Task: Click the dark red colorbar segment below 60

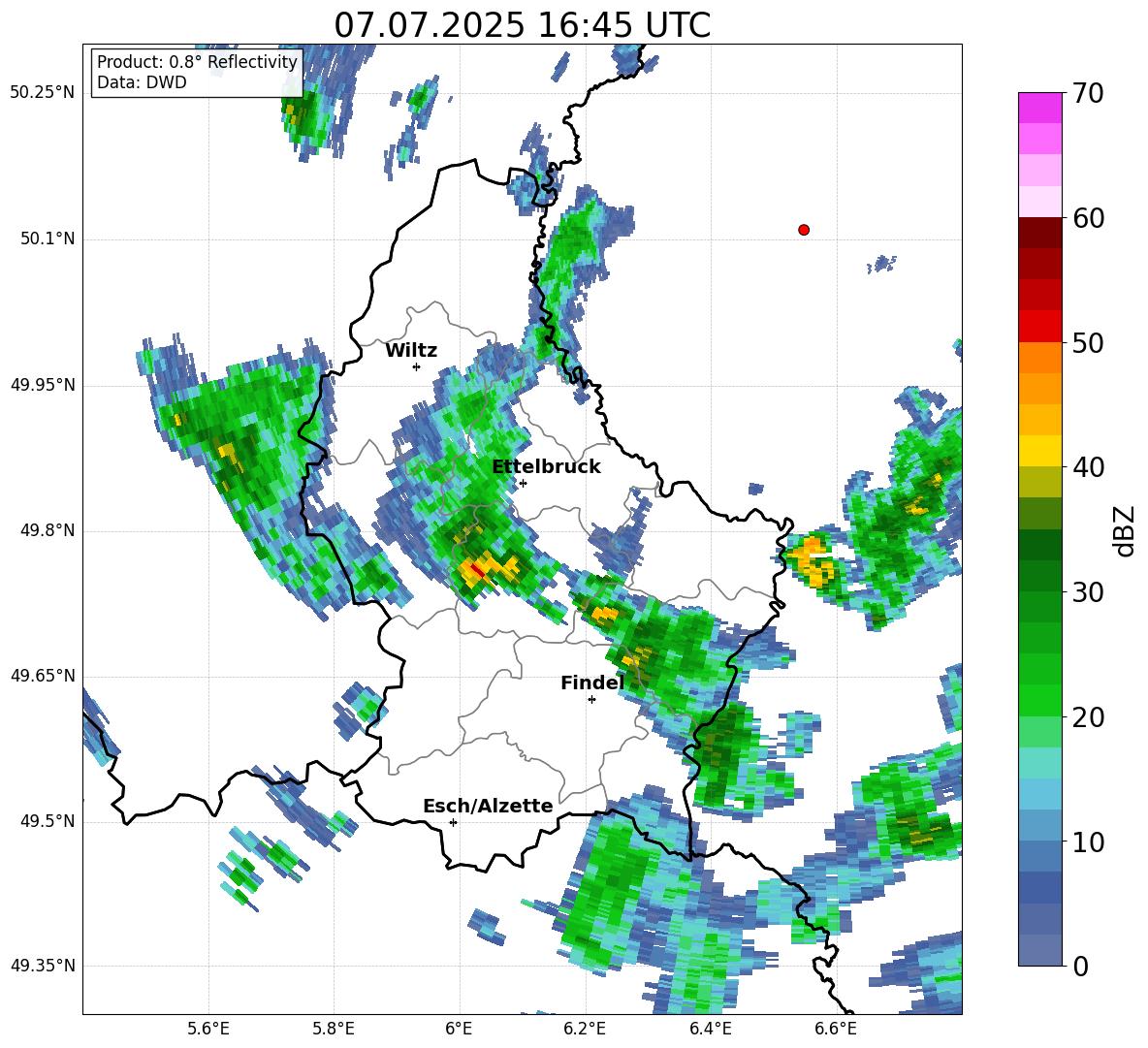Action: 1039,233
